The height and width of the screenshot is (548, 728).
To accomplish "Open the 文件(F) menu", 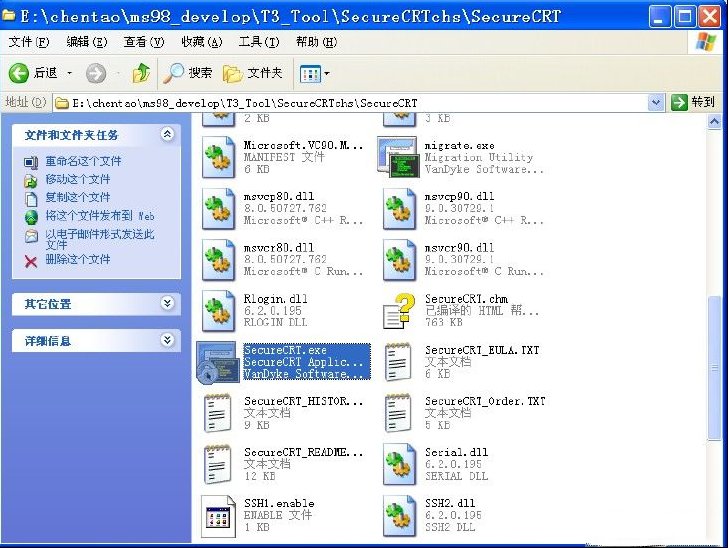I will 29,42.
